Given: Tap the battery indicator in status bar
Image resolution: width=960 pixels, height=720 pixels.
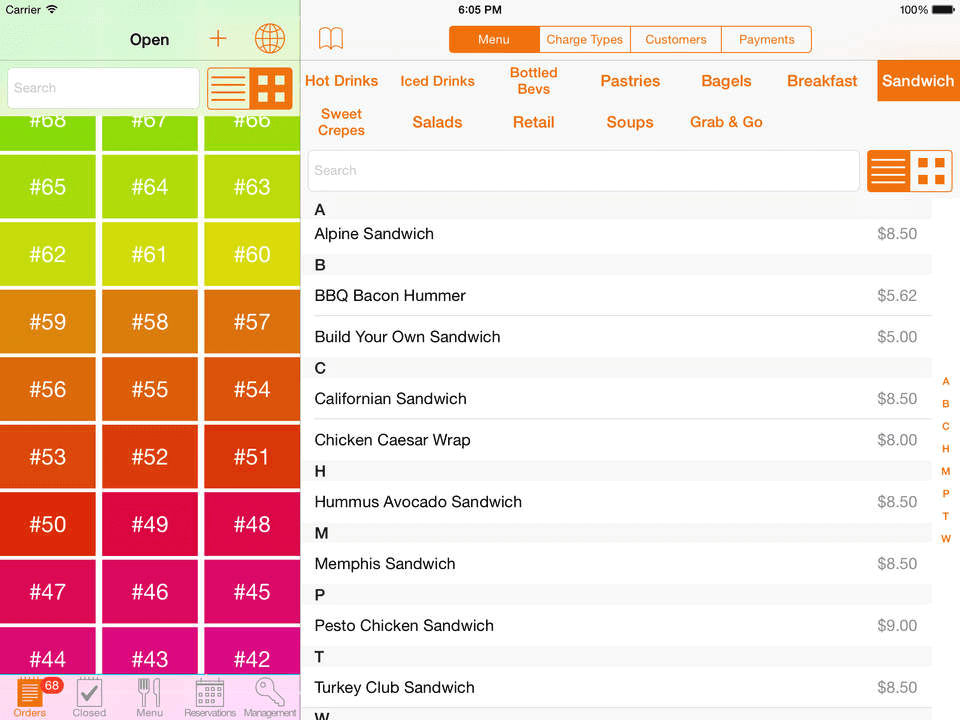Looking at the screenshot, I should click(943, 10).
